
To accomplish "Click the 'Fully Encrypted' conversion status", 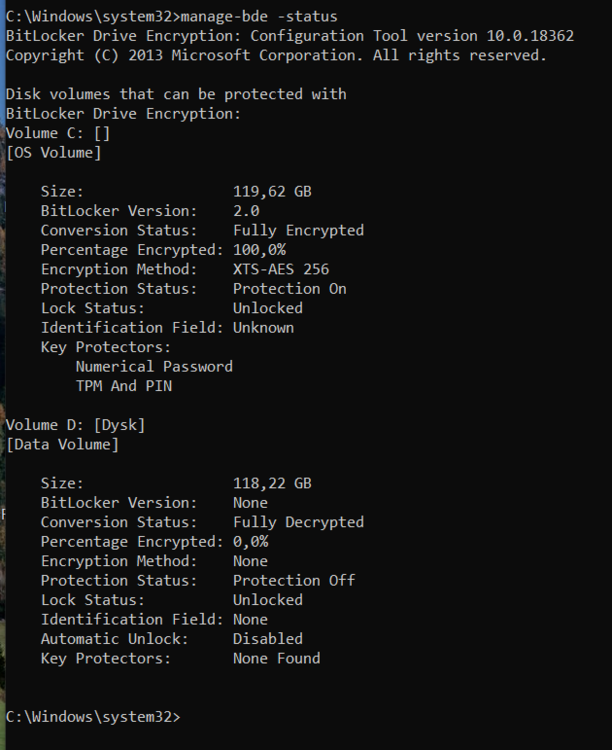I will (299, 231).
